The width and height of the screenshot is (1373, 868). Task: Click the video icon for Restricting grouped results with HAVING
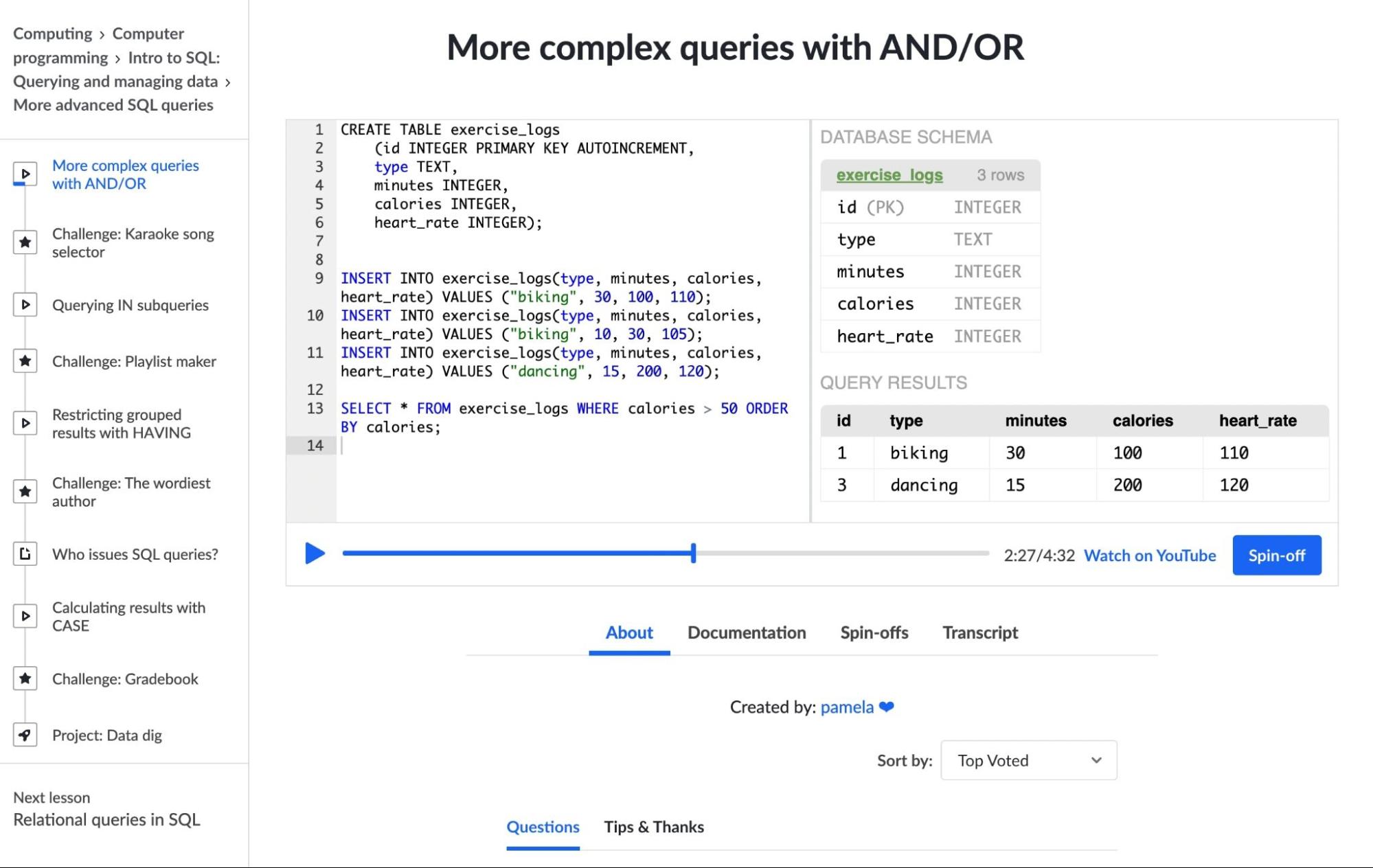click(x=25, y=423)
